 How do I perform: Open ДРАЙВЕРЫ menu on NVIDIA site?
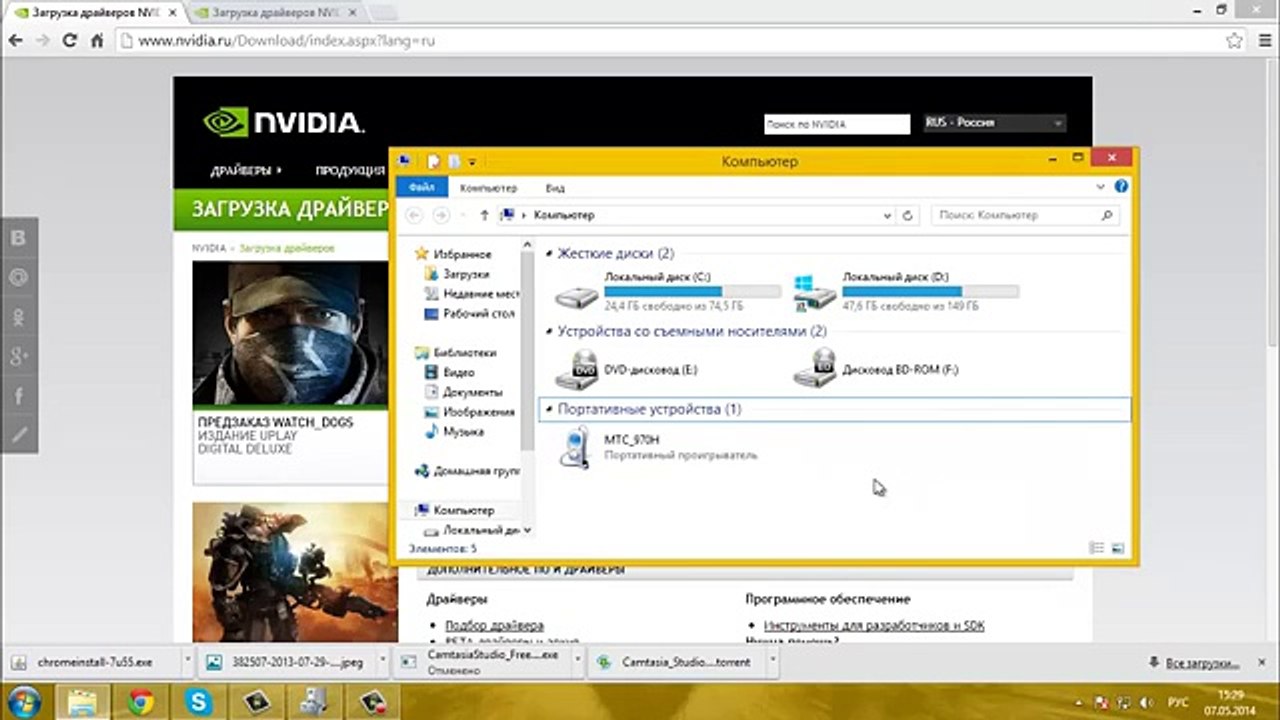[x=246, y=171]
